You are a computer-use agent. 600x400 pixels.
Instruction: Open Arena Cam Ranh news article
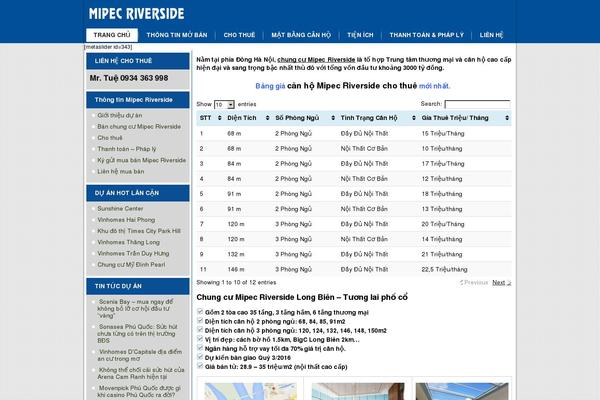tap(140, 373)
